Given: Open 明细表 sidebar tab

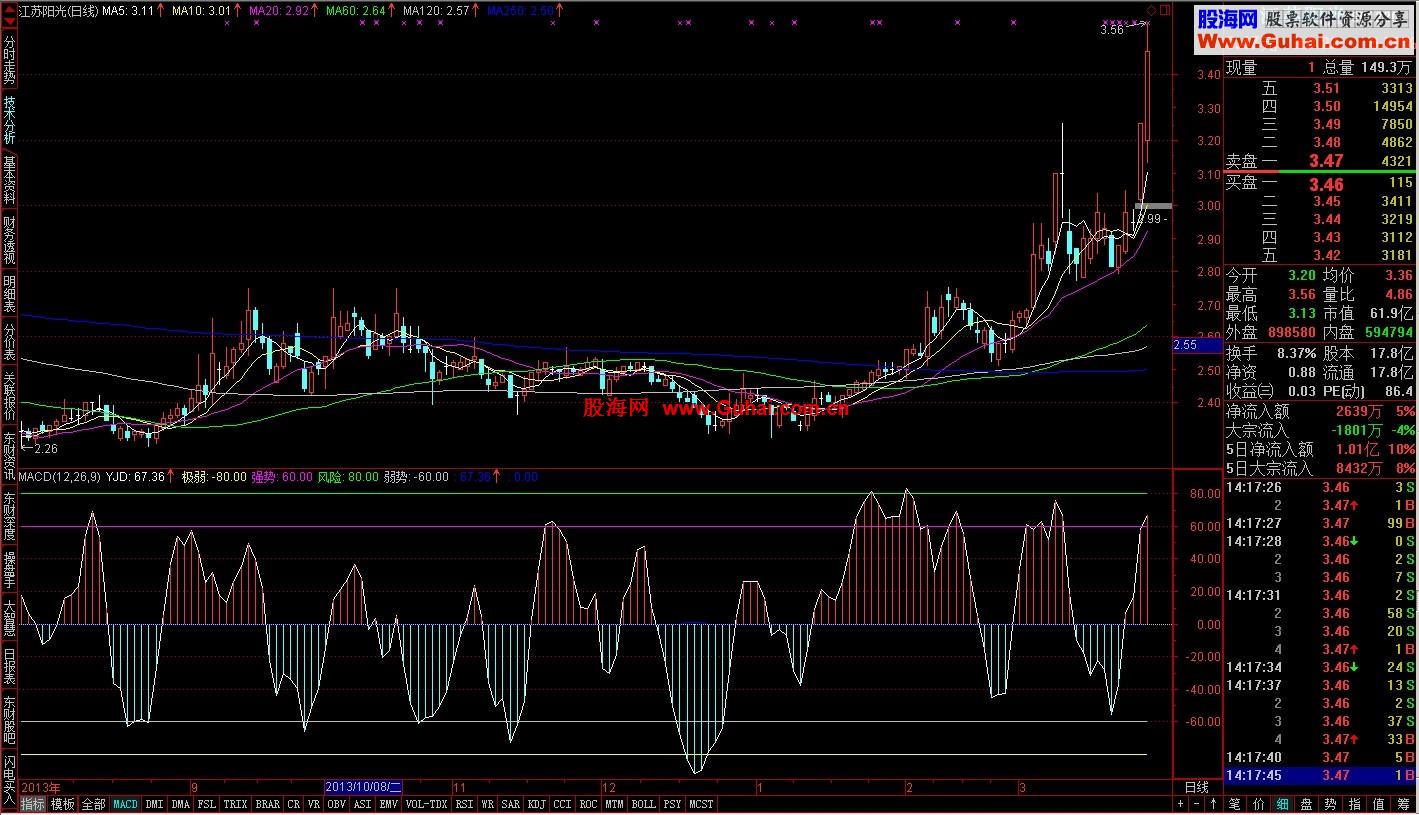Looking at the screenshot, I should click(9, 294).
